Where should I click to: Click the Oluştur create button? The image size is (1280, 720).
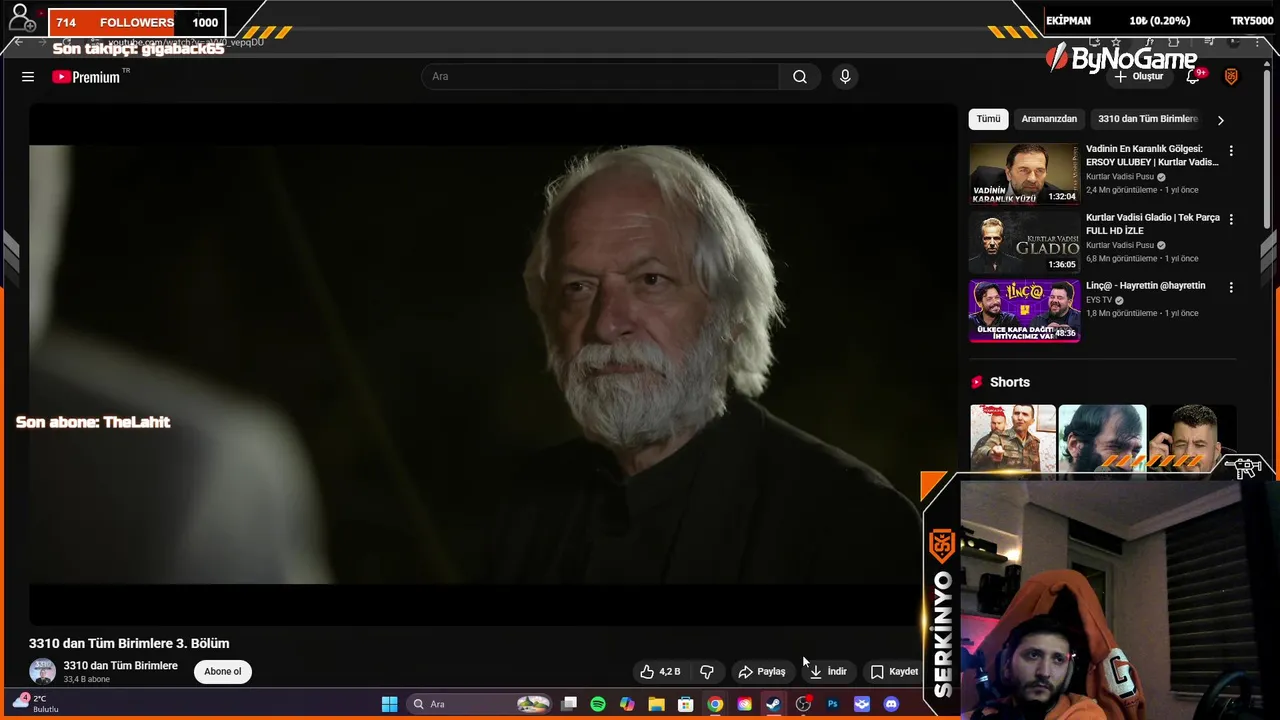pos(1139,77)
